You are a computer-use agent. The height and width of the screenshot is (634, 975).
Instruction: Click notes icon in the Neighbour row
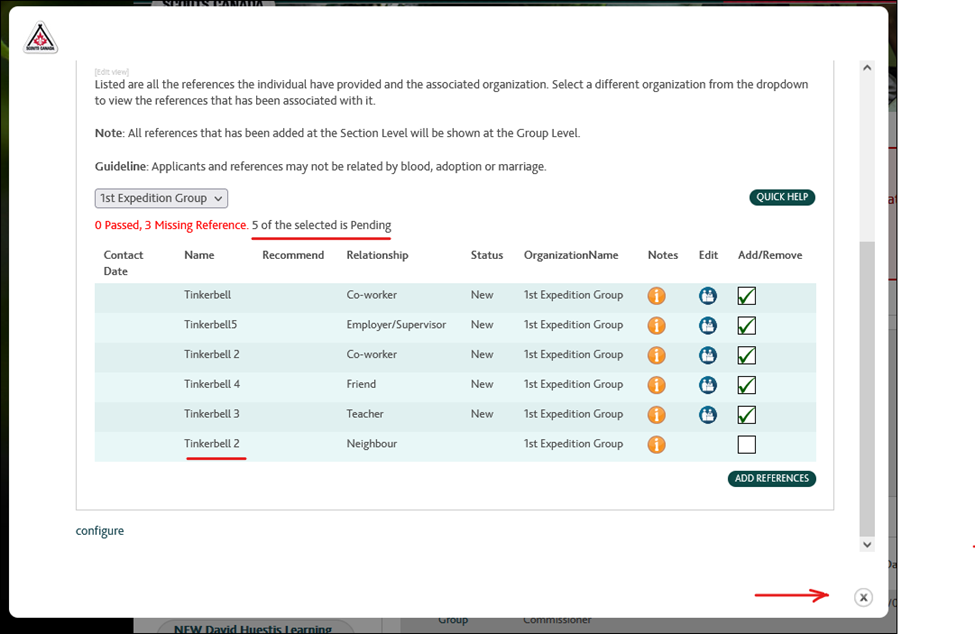click(656, 445)
